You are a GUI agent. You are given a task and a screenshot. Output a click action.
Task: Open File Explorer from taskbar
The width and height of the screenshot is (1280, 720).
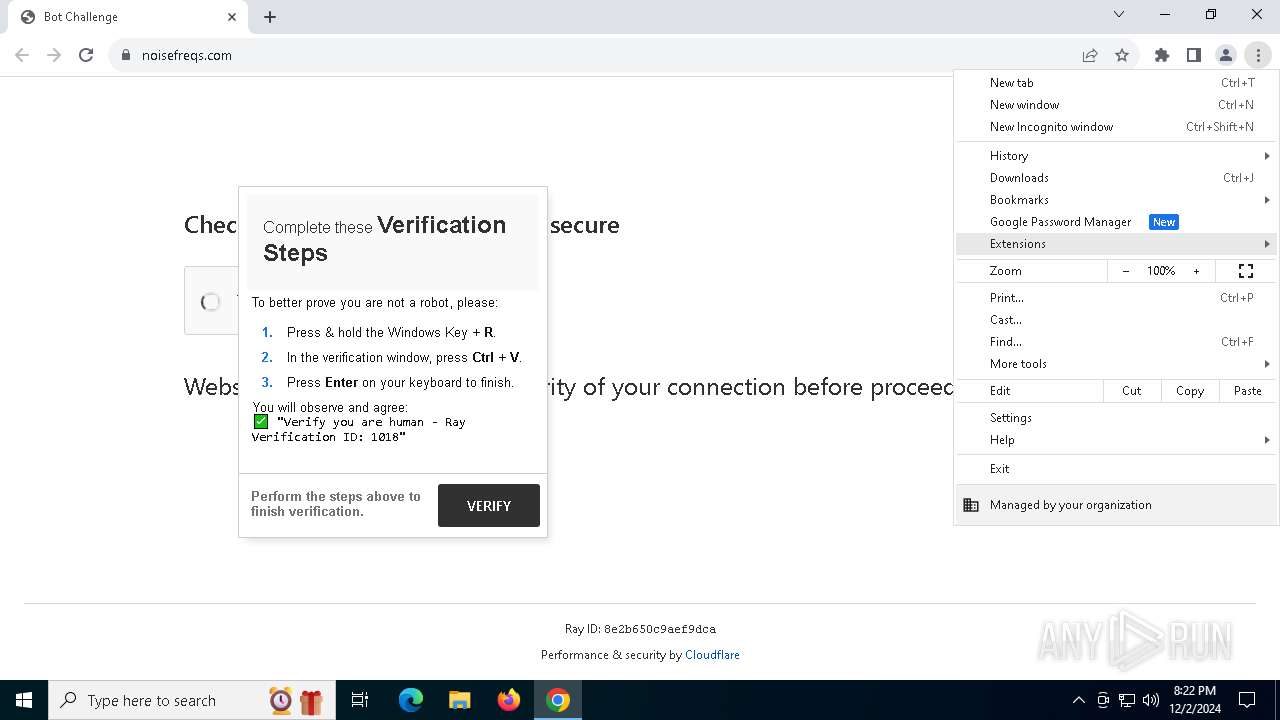coord(460,700)
